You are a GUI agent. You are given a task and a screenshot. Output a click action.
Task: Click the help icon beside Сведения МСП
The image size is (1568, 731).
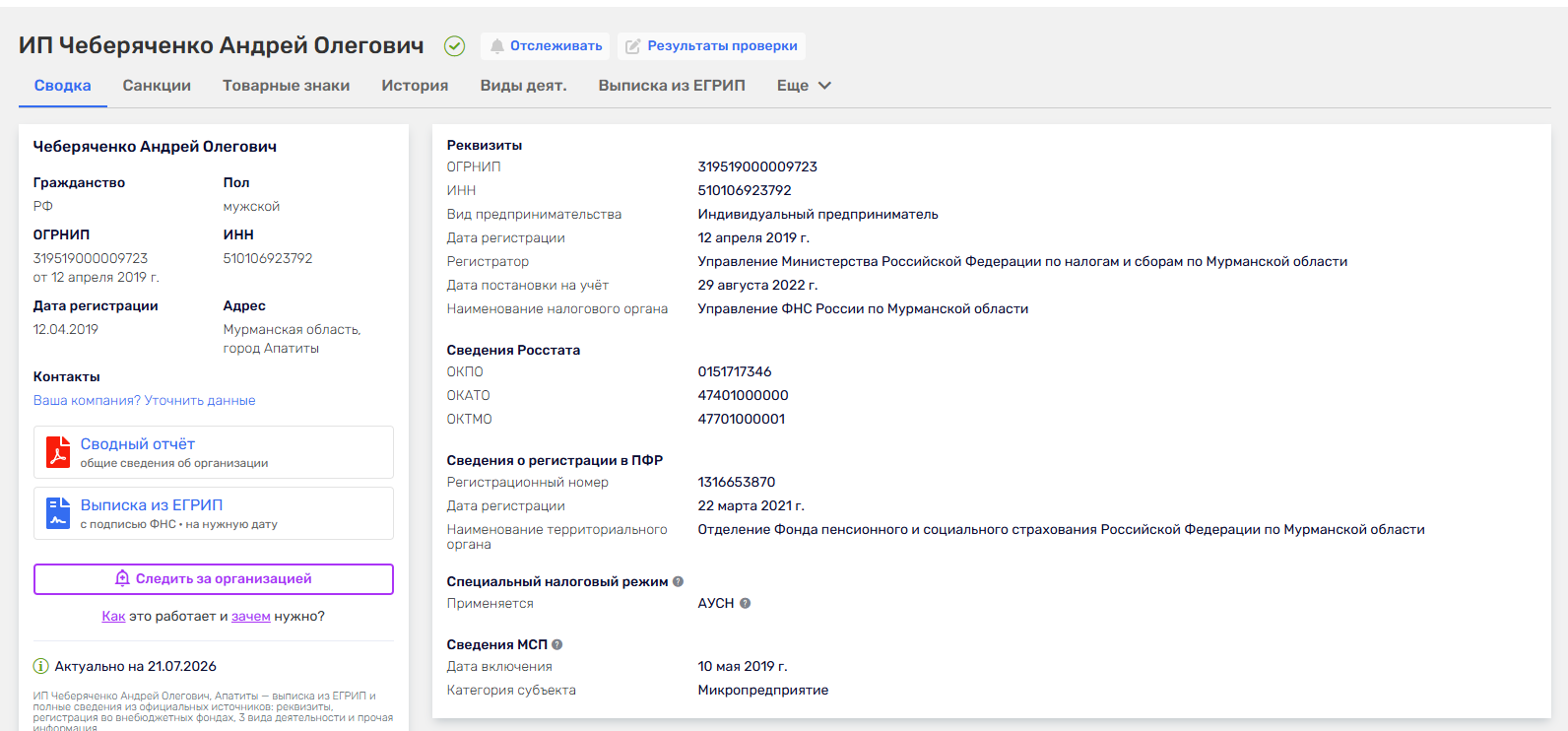556,644
